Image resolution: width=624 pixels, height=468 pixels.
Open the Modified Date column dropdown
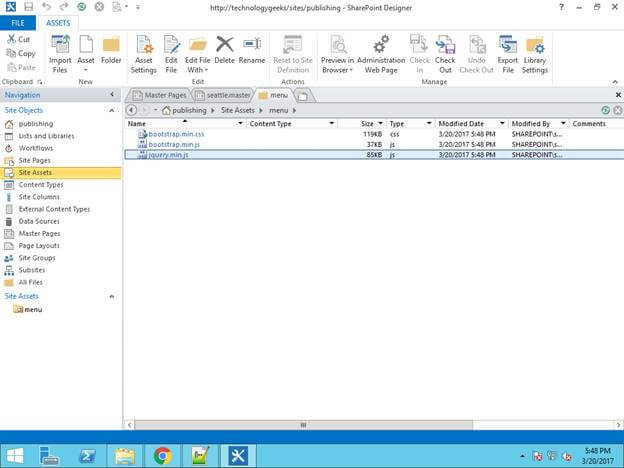[502, 123]
